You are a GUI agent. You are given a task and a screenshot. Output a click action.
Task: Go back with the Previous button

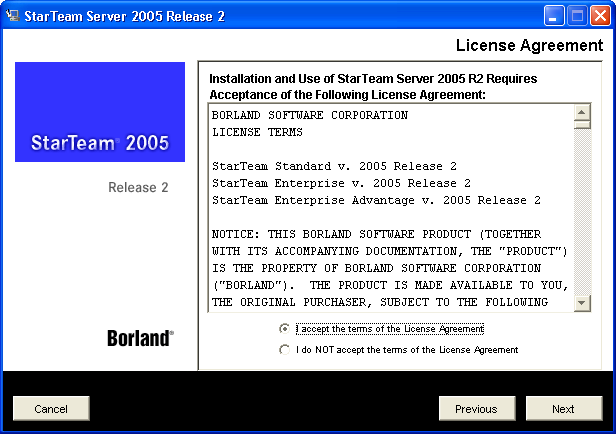477,408
